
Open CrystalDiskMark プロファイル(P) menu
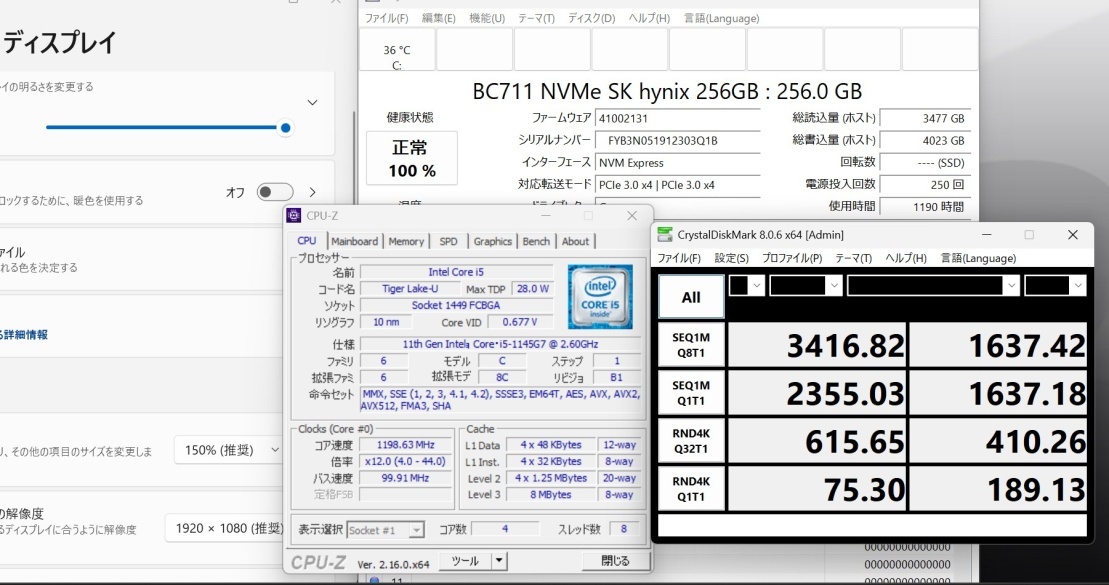click(791, 258)
